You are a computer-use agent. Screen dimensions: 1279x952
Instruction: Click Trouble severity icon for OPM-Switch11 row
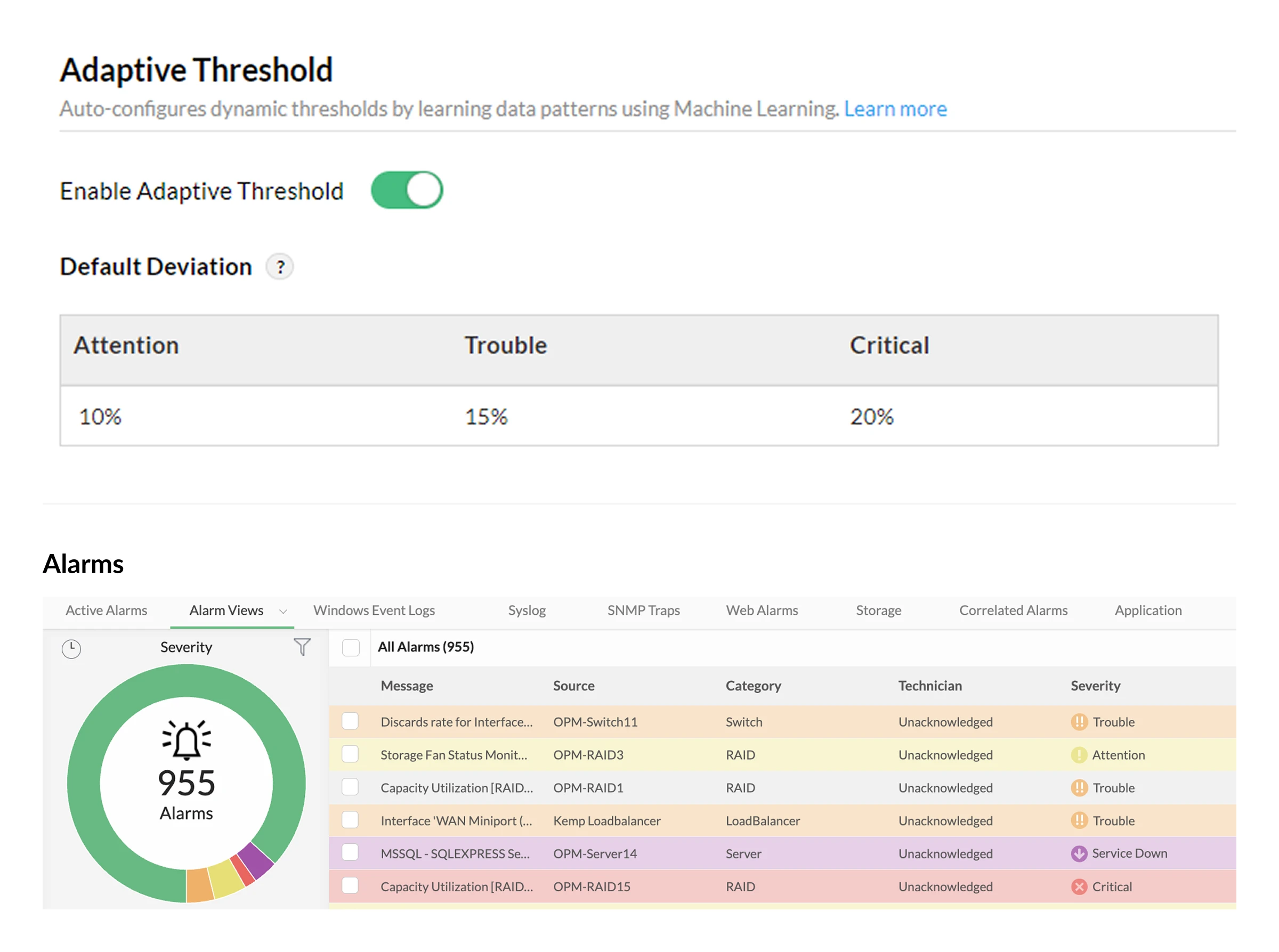pos(1079,722)
